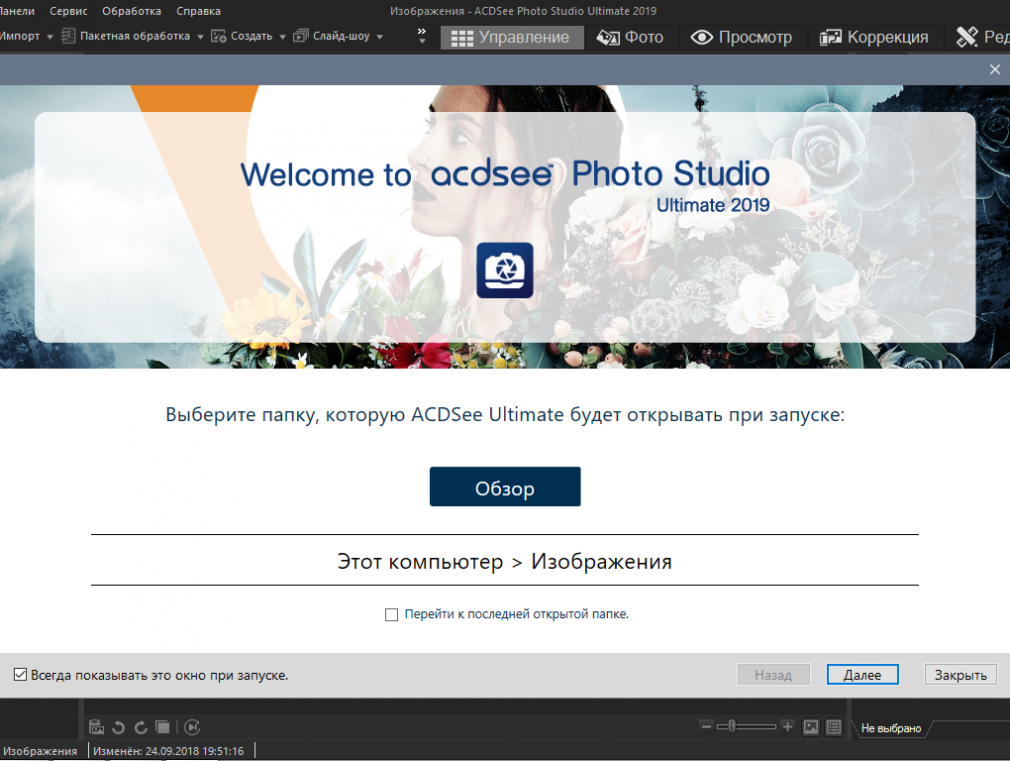Image resolution: width=1010 pixels, height=761 pixels.
Task: Click the Изменён: 24.09.2018 19:51:16 status
Action: tap(169, 751)
